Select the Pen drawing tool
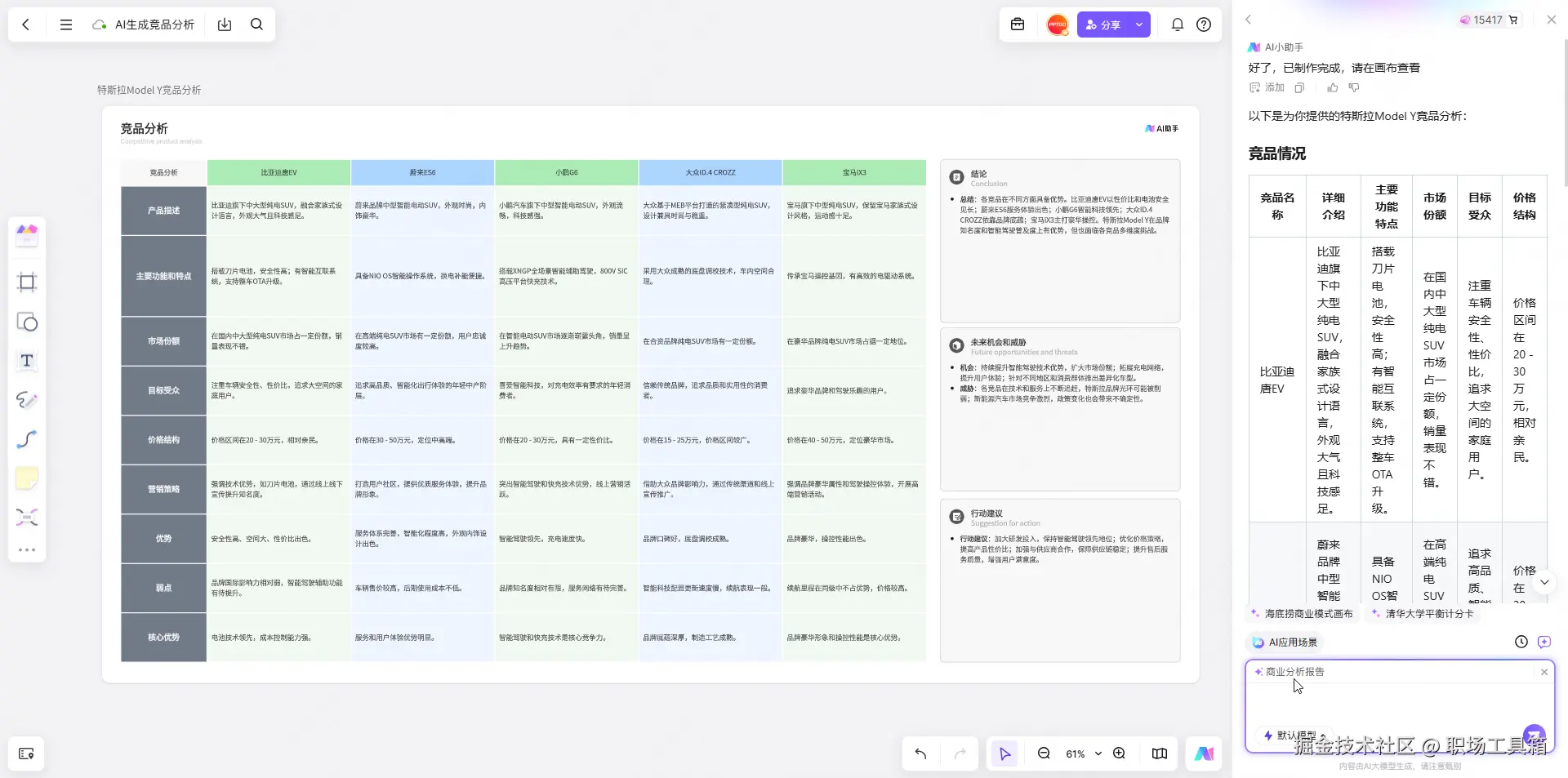The width and height of the screenshot is (1568, 778). click(x=27, y=400)
